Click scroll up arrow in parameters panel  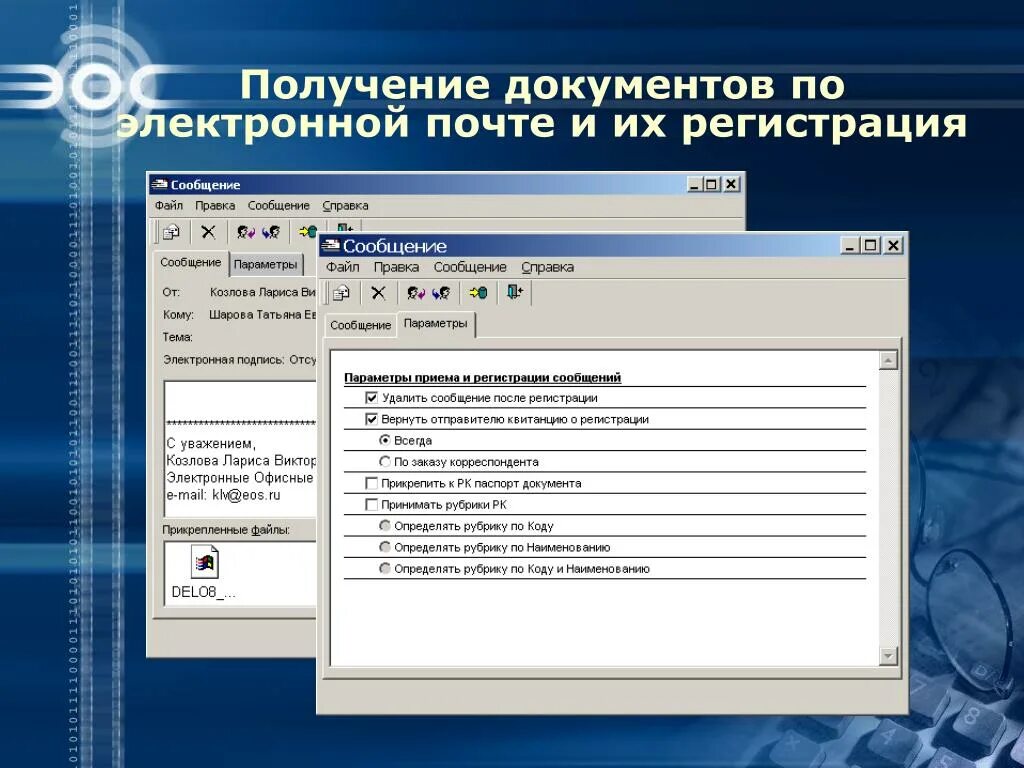click(888, 360)
